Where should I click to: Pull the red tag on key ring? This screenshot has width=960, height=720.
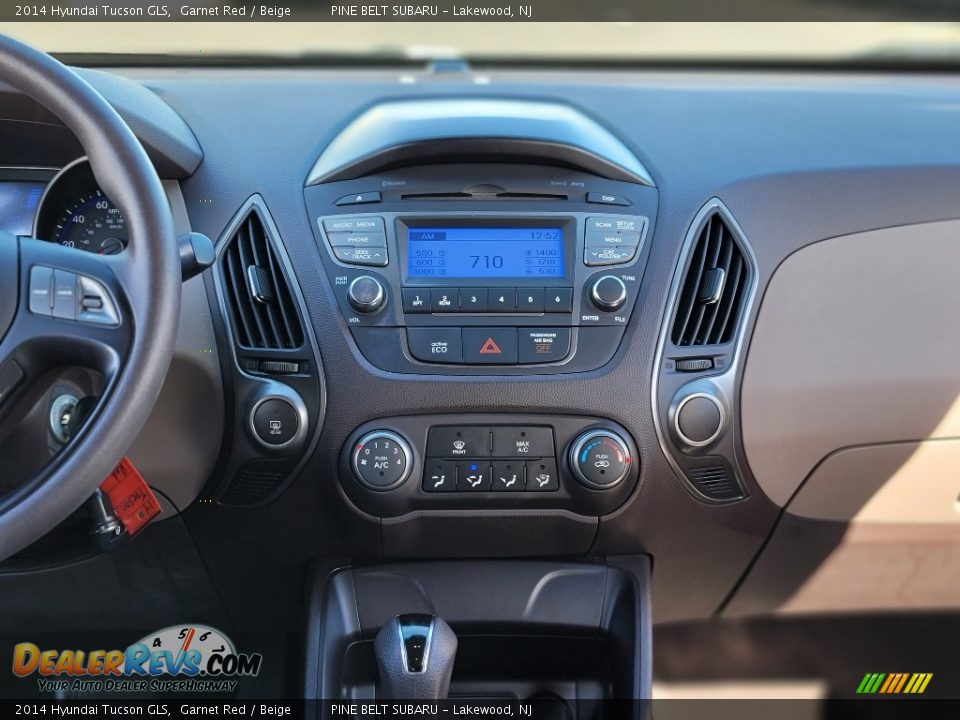130,496
